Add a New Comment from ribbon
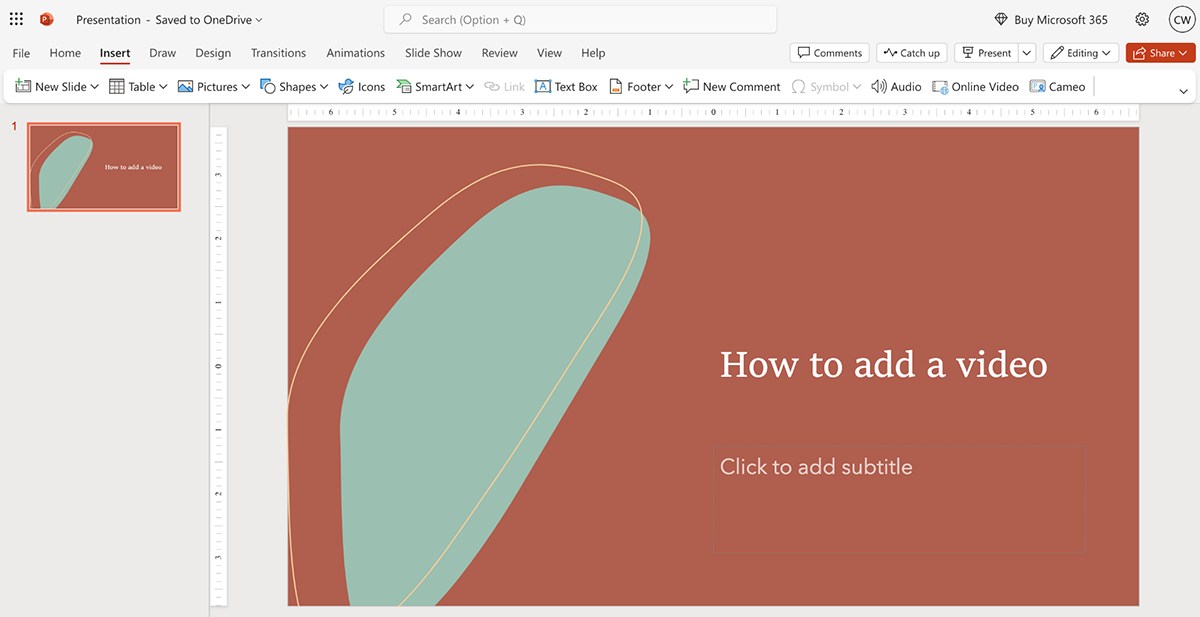Image resolution: width=1200 pixels, height=617 pixels. [x=731, y=87]
